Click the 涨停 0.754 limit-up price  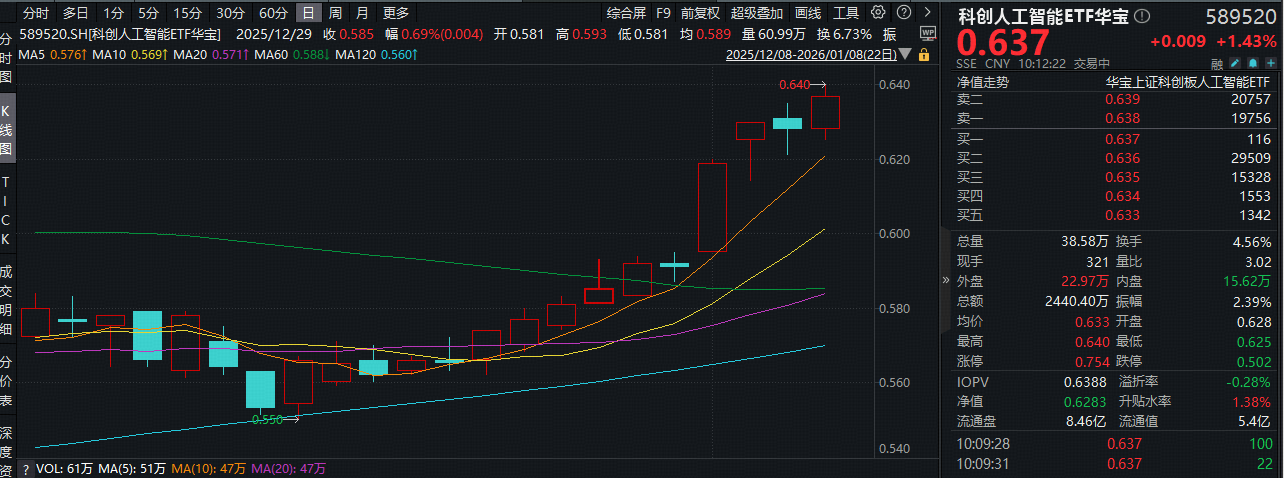click(x=1093, y=361)
